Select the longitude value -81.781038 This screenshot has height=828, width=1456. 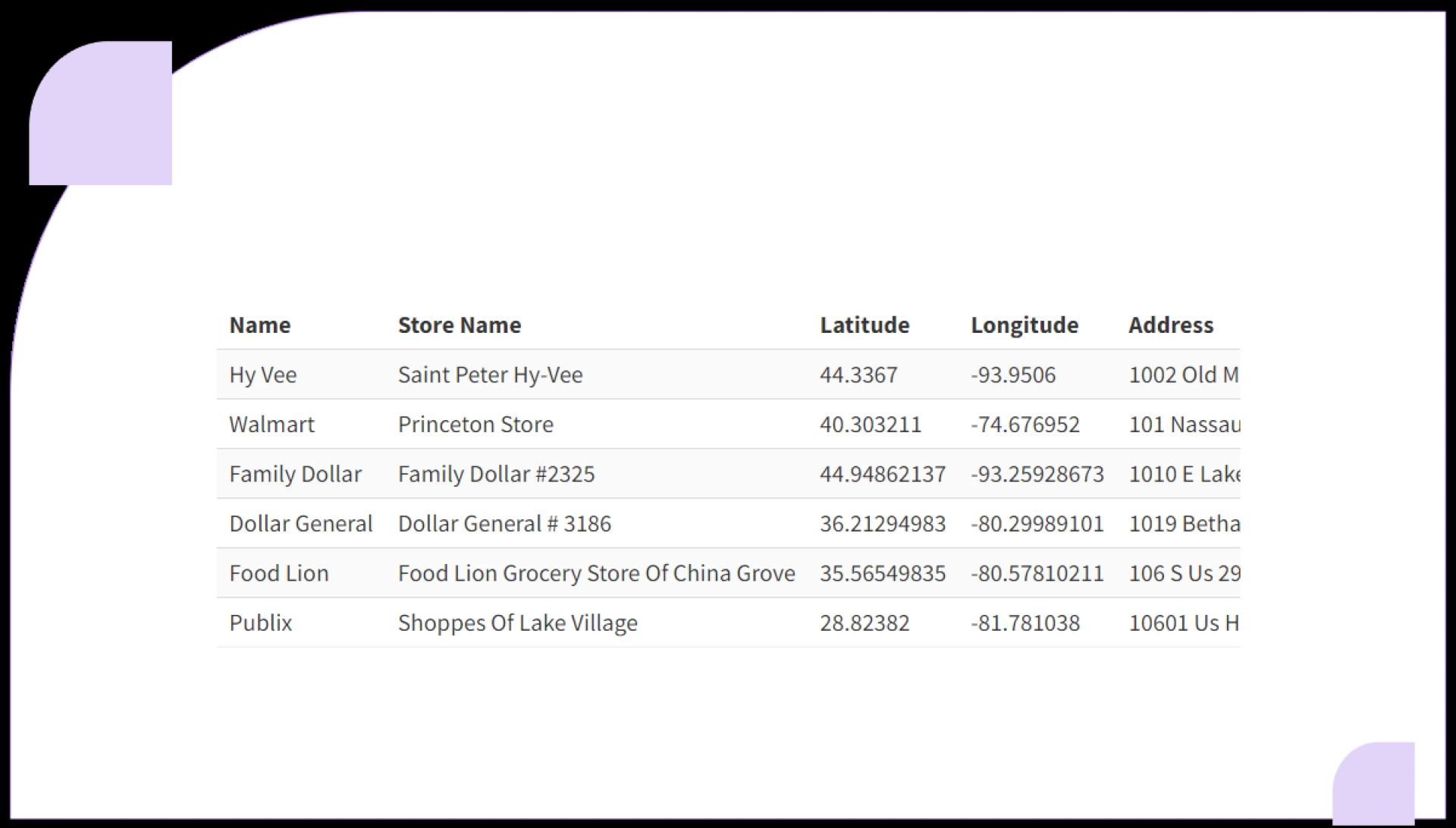click(x=1025, y=623)
